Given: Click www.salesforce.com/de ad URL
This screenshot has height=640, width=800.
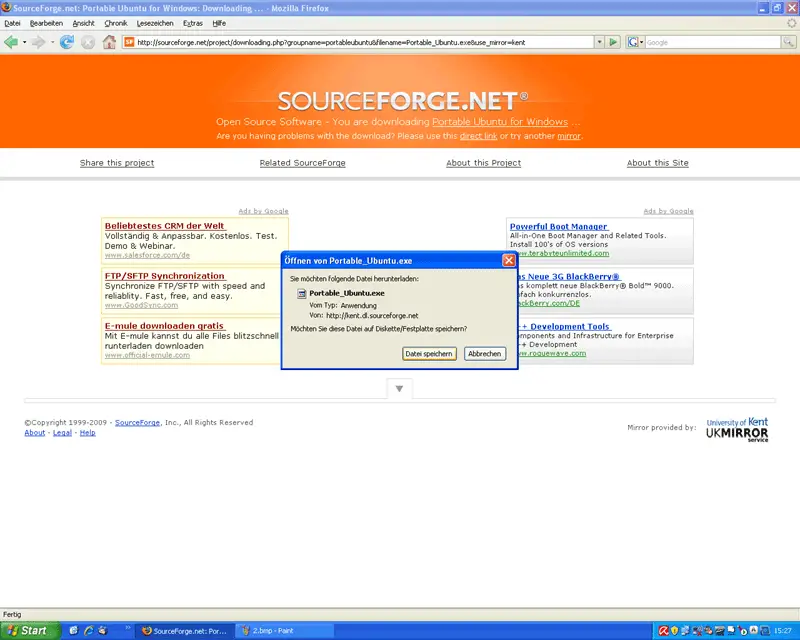Looking at the screenshot, I should click(x=147, y=255).
